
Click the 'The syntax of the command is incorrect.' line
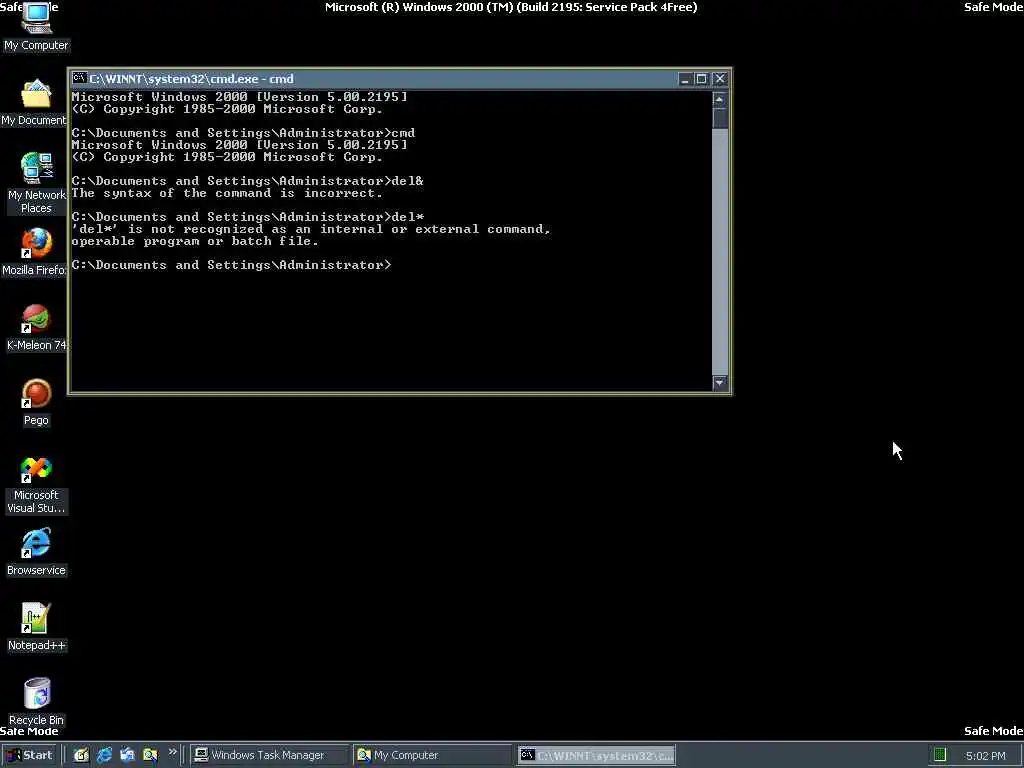(227, 193)
